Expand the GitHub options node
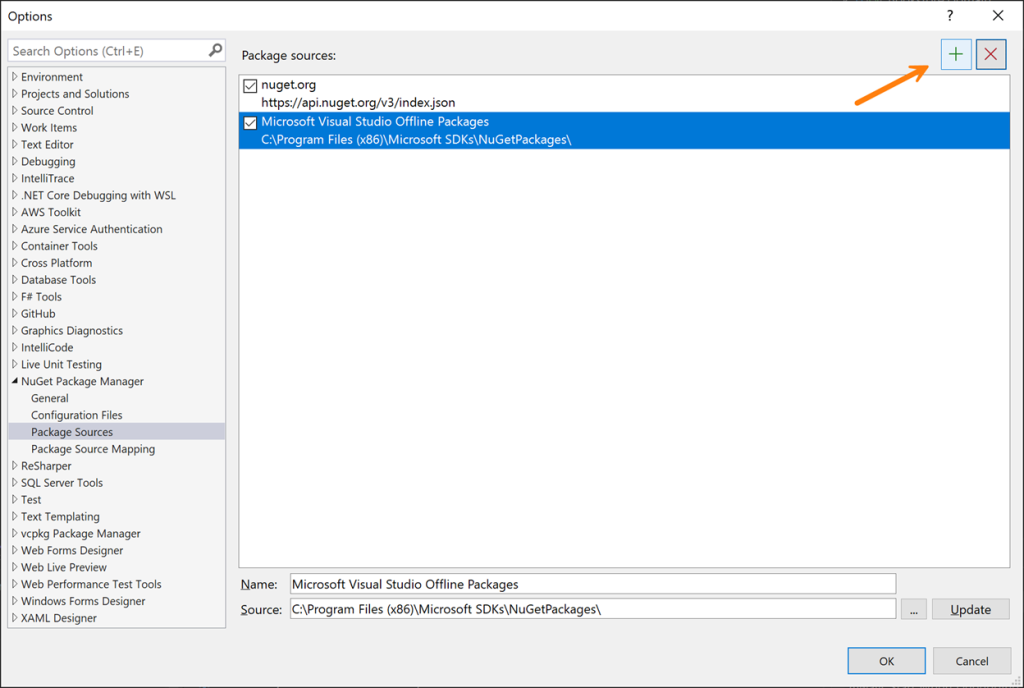Viewport: 1024px width, 688px height. 14,313
